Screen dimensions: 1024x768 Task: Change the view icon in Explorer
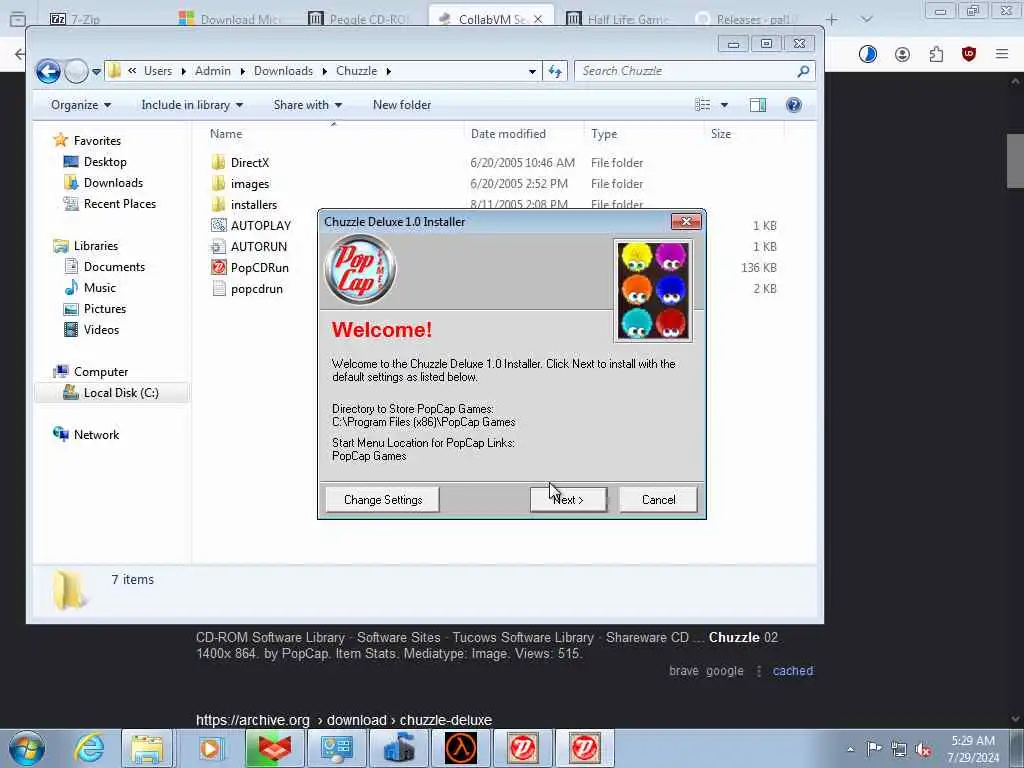click(703, 105)
